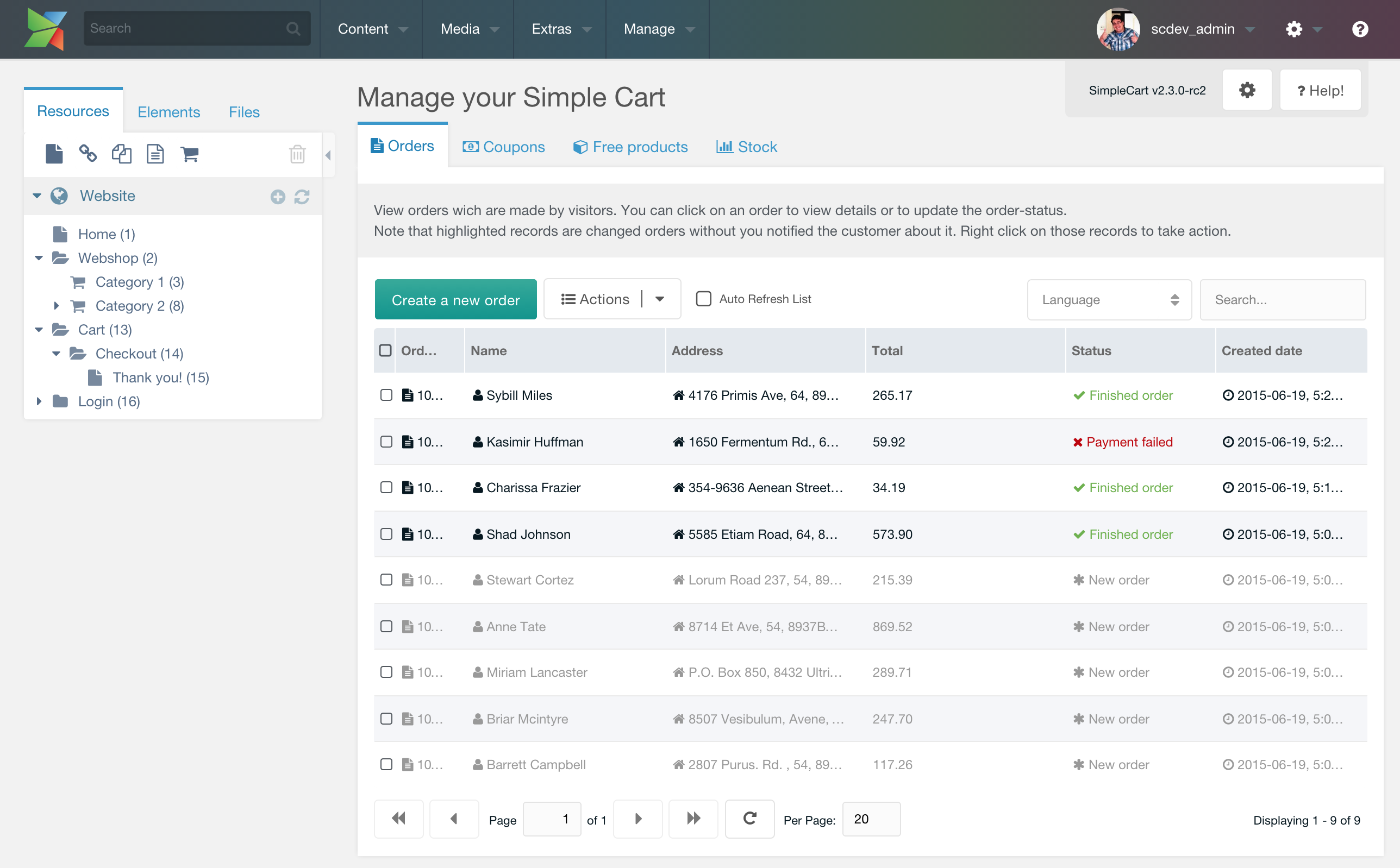Open the Files tab in the tree
This screenshot has width=1400, height=868.
[x=244, y=112]
